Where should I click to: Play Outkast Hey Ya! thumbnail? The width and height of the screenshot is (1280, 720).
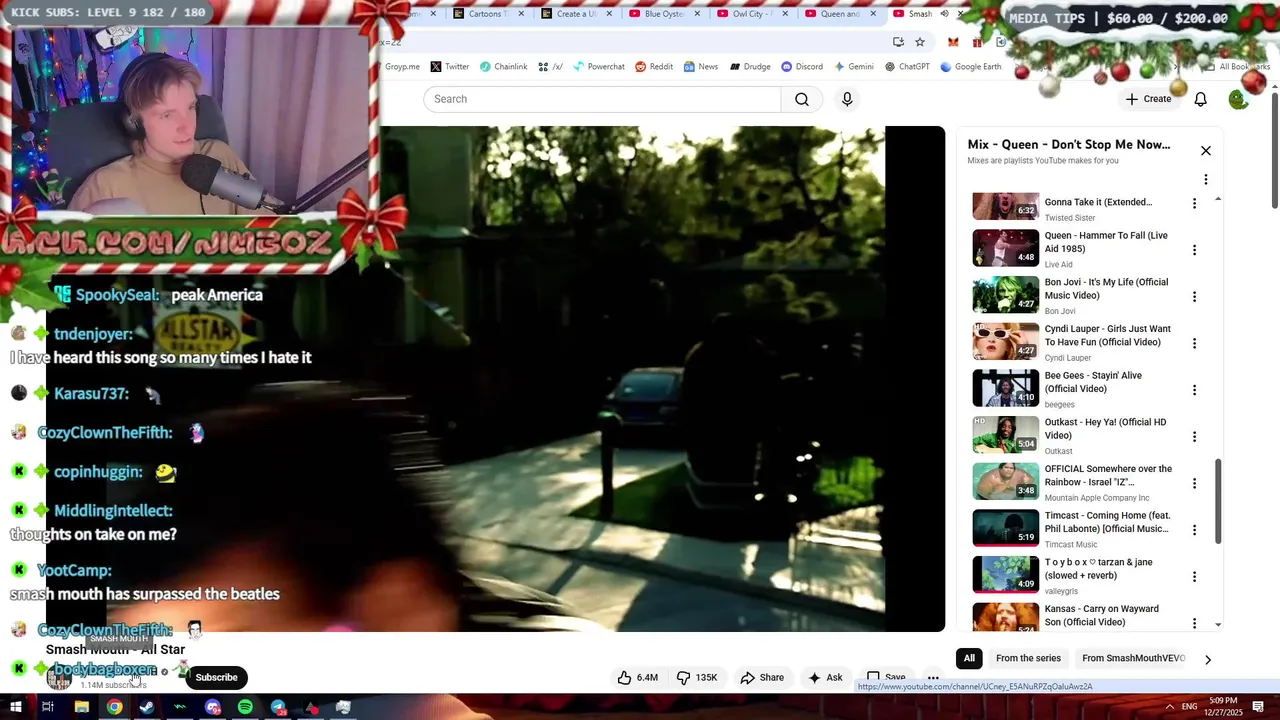1006,435
